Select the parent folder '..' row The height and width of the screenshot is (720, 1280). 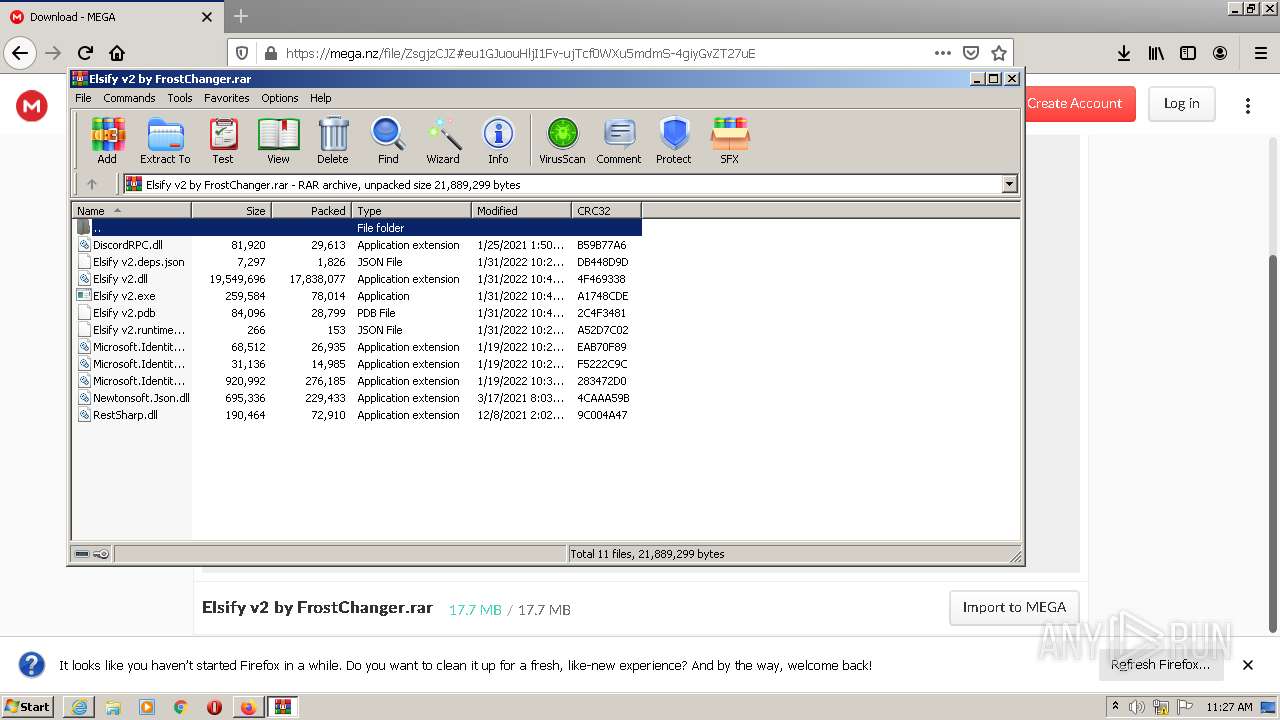pos(357,228)
